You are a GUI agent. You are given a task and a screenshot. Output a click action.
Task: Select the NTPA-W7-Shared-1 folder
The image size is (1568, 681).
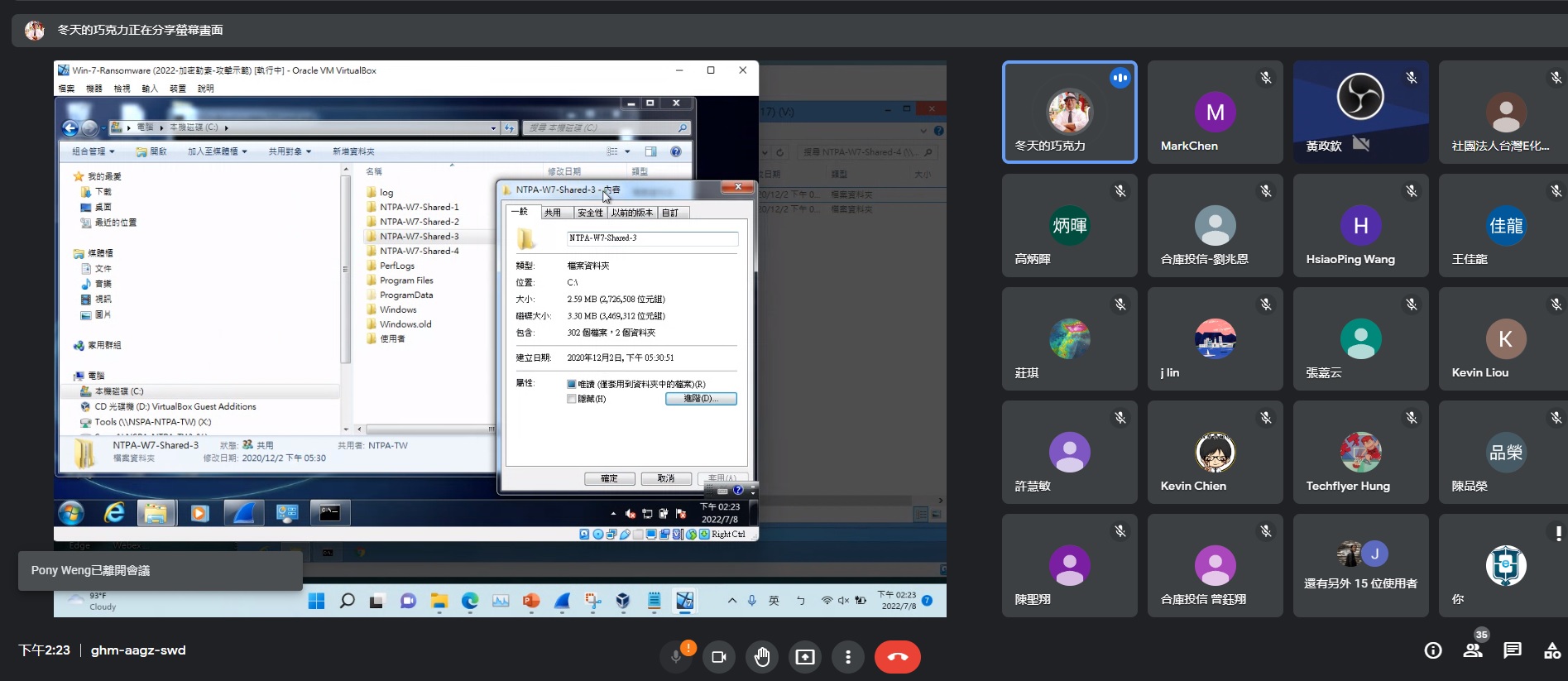pos(419,207)
